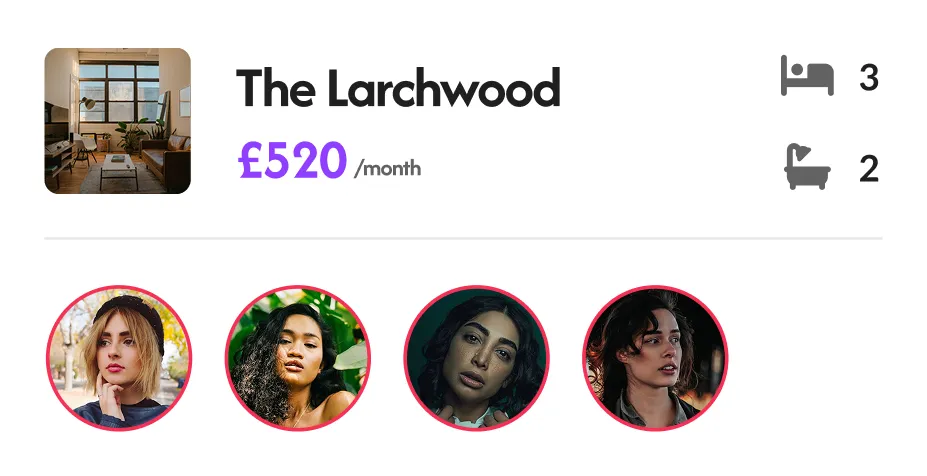The height and width of the screenshot is (476, 927).
Task: Click the bathroom count number 2
Action: tap(869, 169)
